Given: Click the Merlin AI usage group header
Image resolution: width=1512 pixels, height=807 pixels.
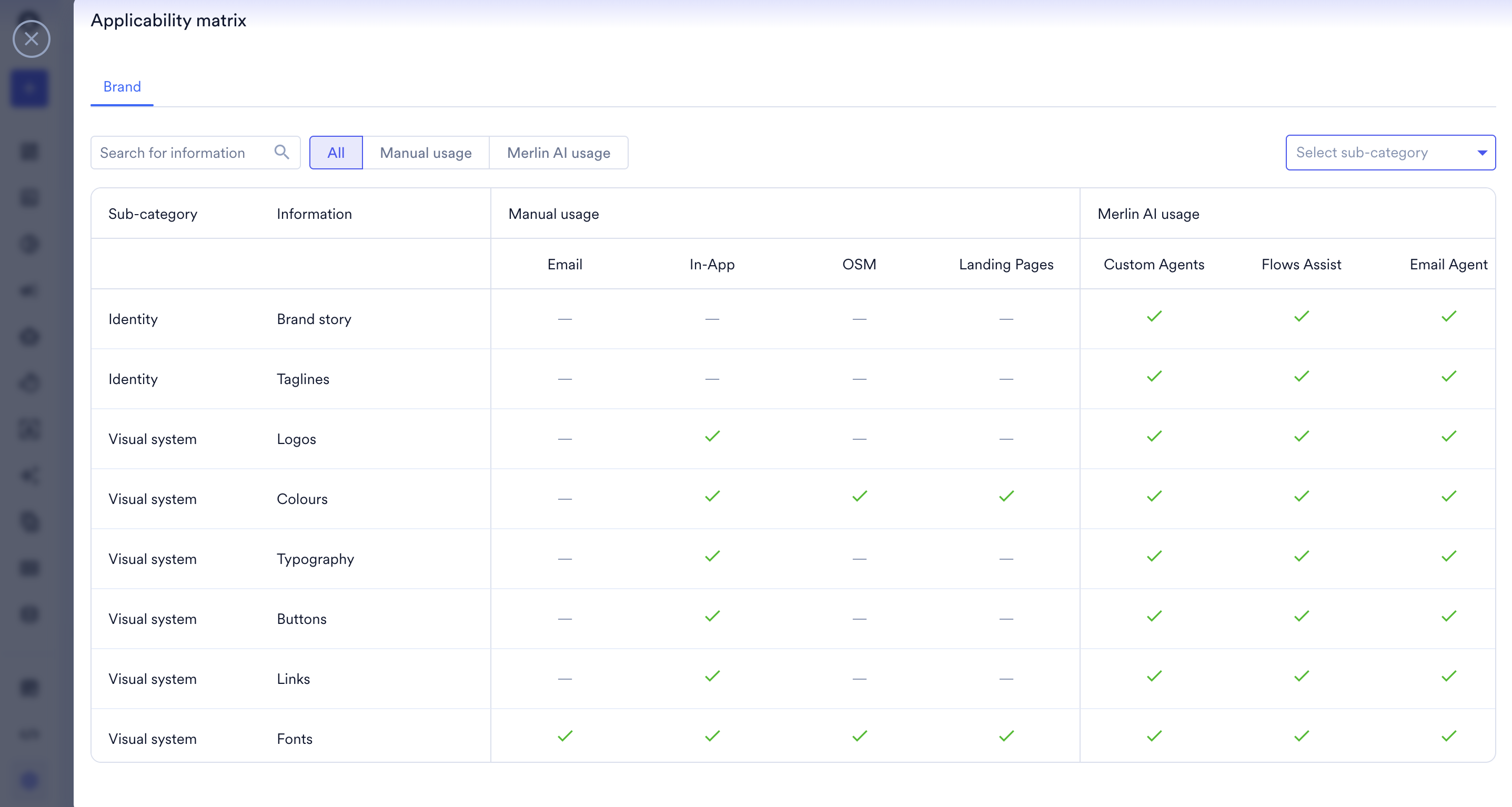Looking at the screenshot, I should point(1148,214).
